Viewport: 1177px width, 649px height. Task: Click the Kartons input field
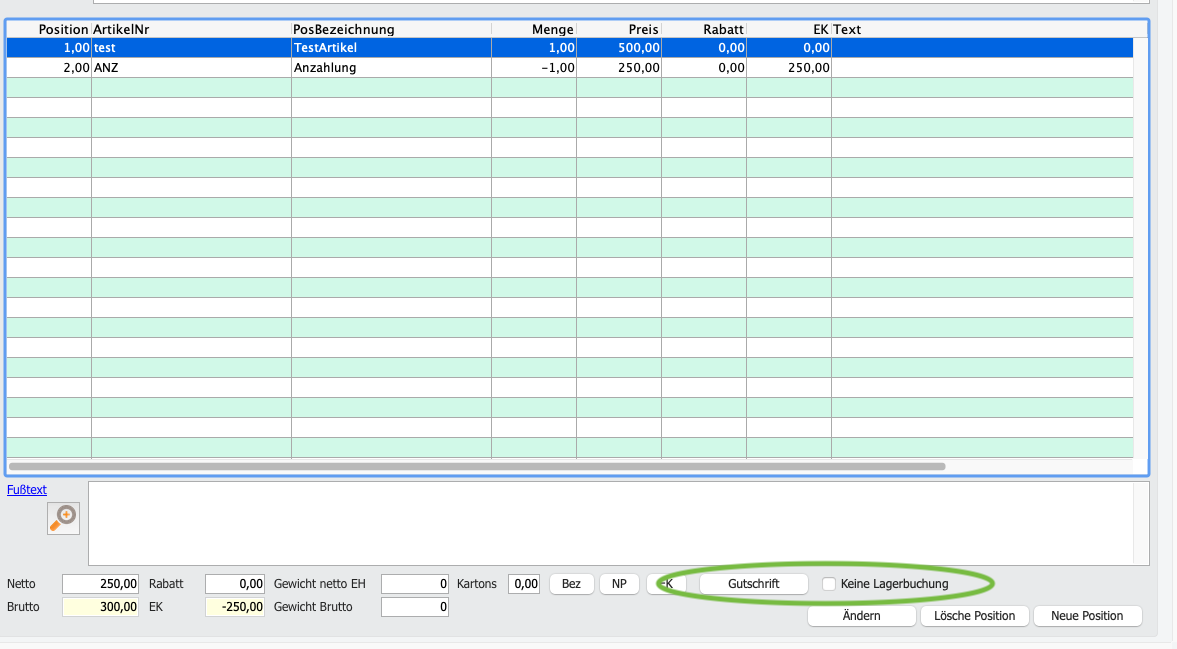pos(524,584)
